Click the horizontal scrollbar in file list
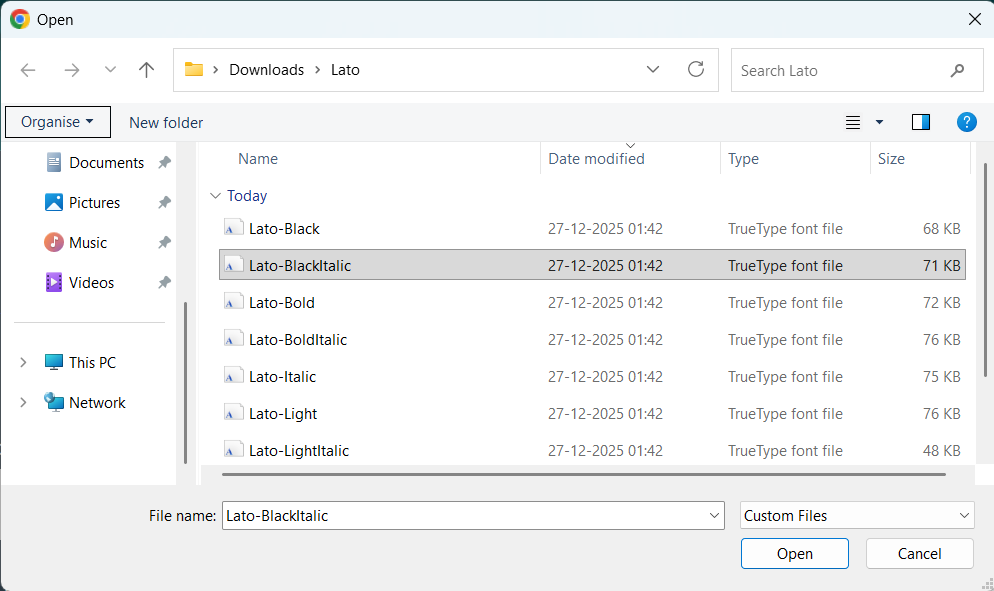This screenshot has height=591, width=994. 584,473
